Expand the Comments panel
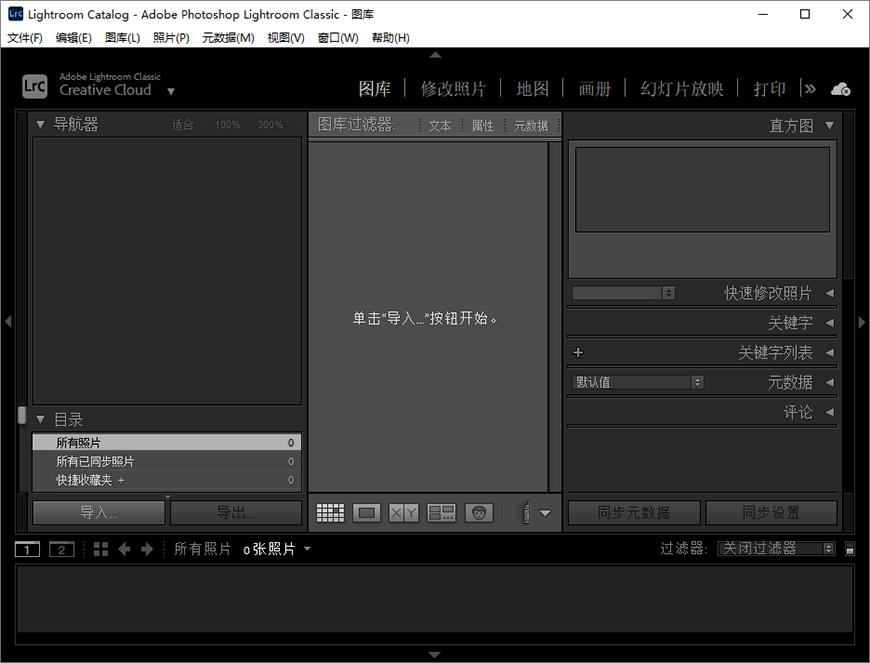870x663 pixels. [829, 412]
